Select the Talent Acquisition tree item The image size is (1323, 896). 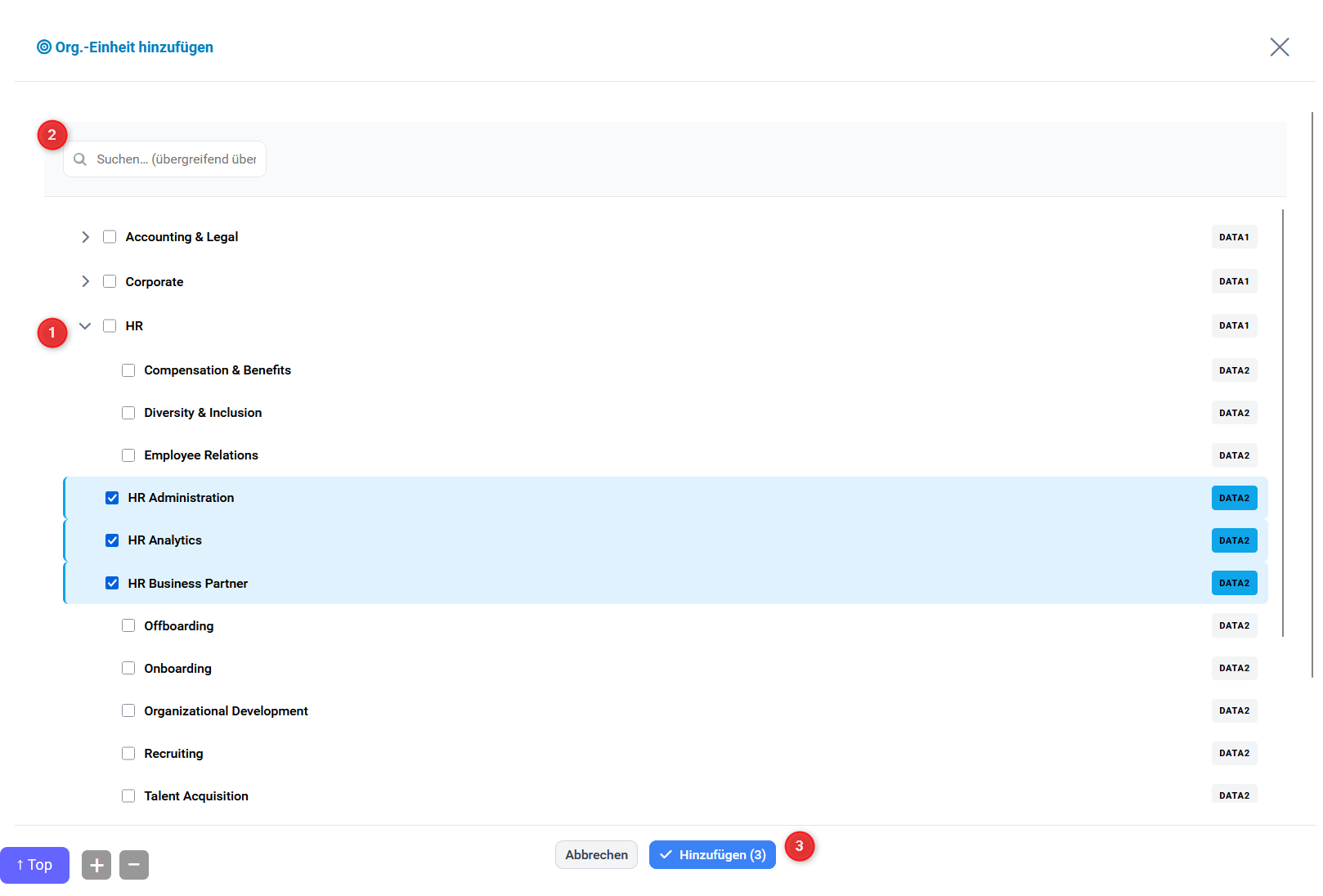point(195,795)
